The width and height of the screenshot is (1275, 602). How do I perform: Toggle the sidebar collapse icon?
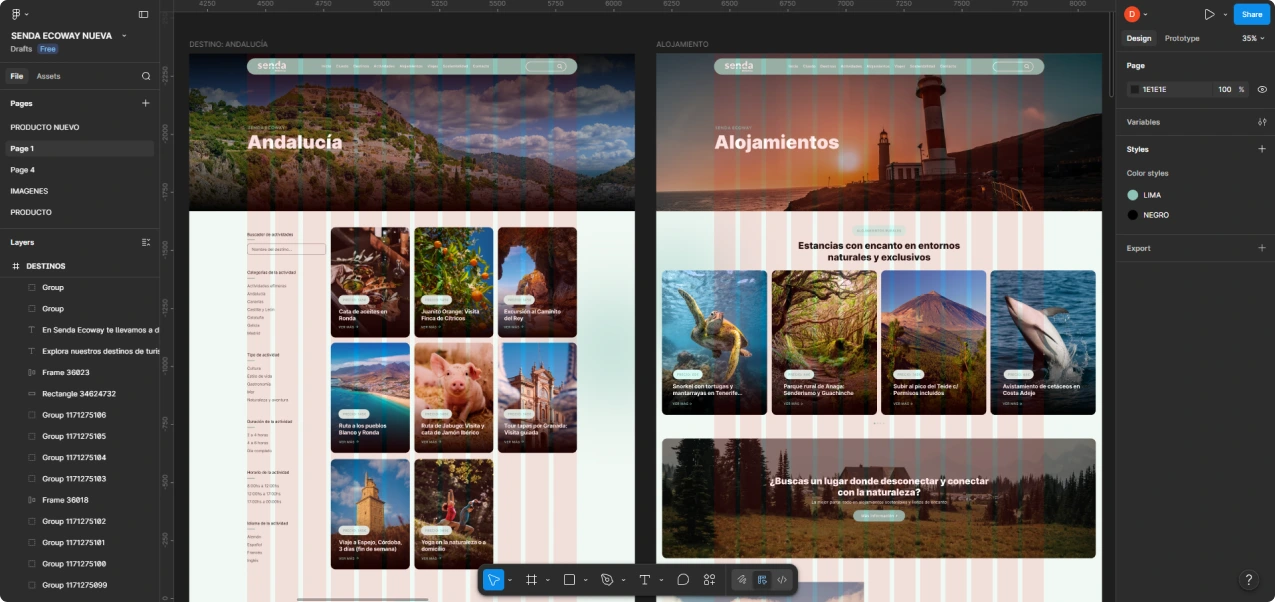(143, 14)
